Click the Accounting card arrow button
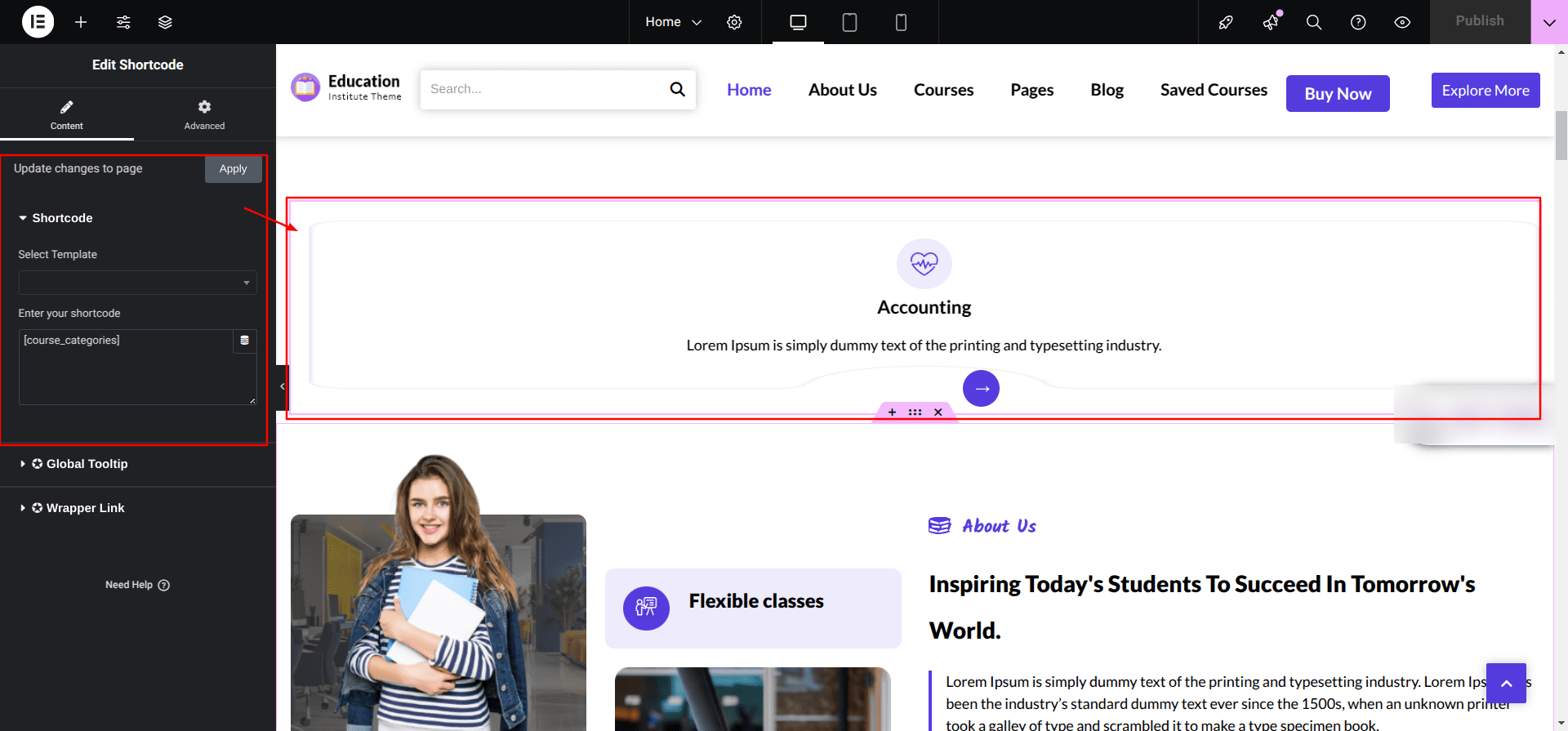The image size is (1568, 731). coord(981,389)
